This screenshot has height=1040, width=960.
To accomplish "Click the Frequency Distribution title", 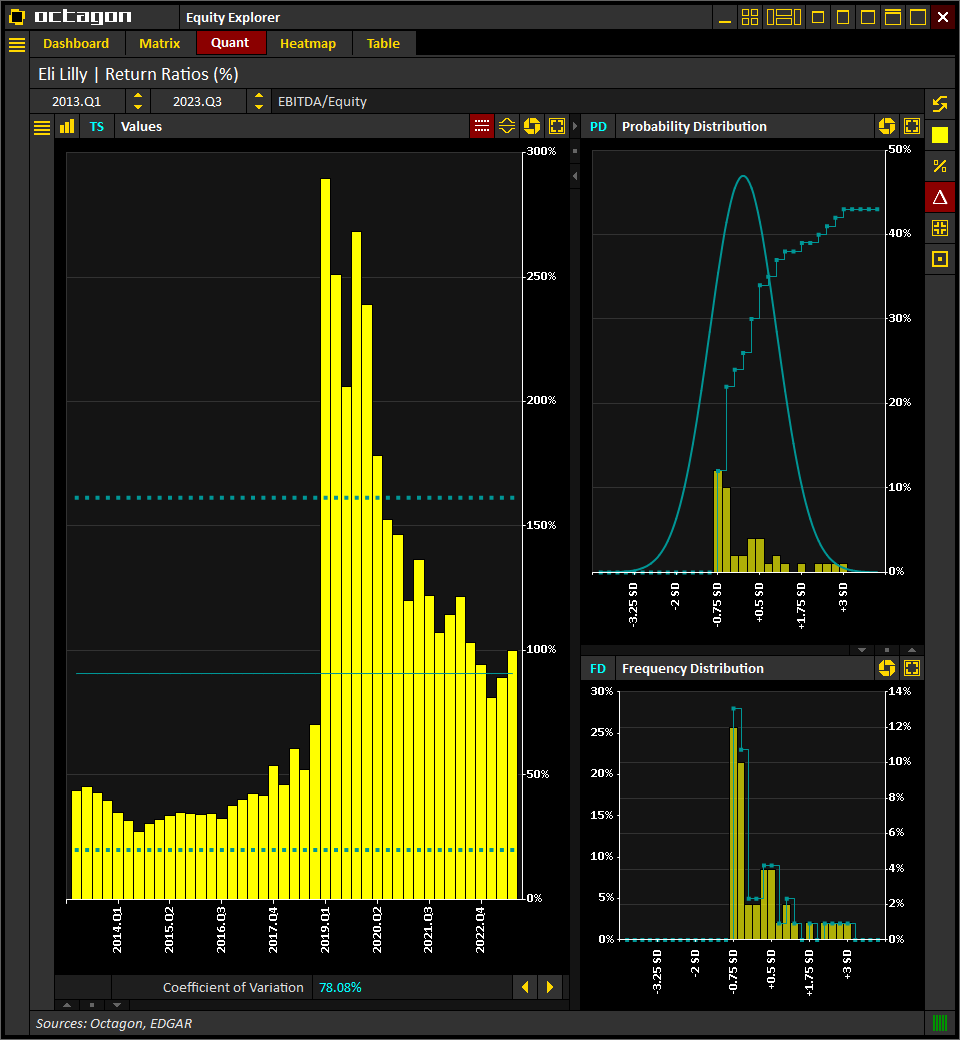I will coord(693,669).
